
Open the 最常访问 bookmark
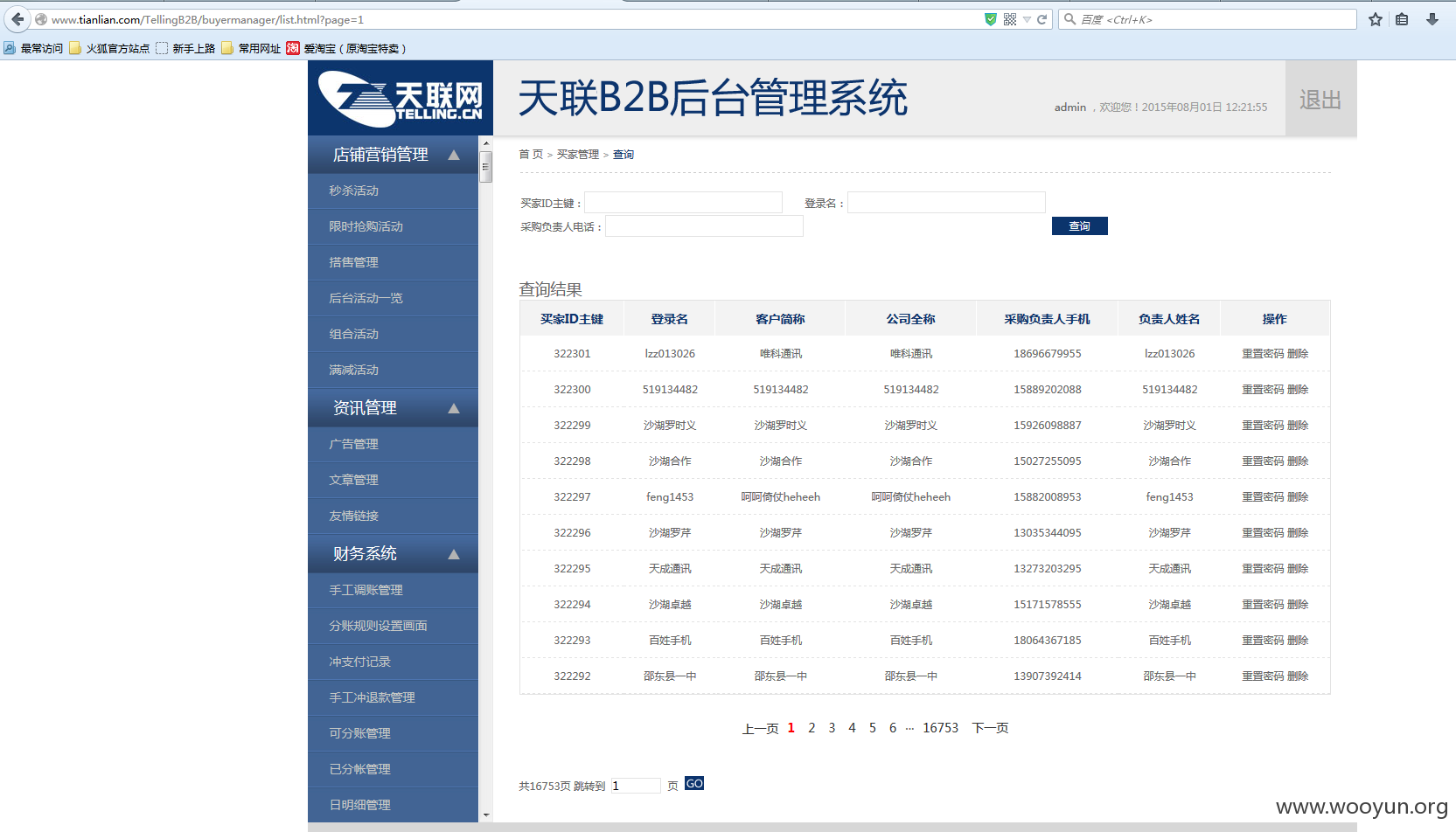(33, 48)
